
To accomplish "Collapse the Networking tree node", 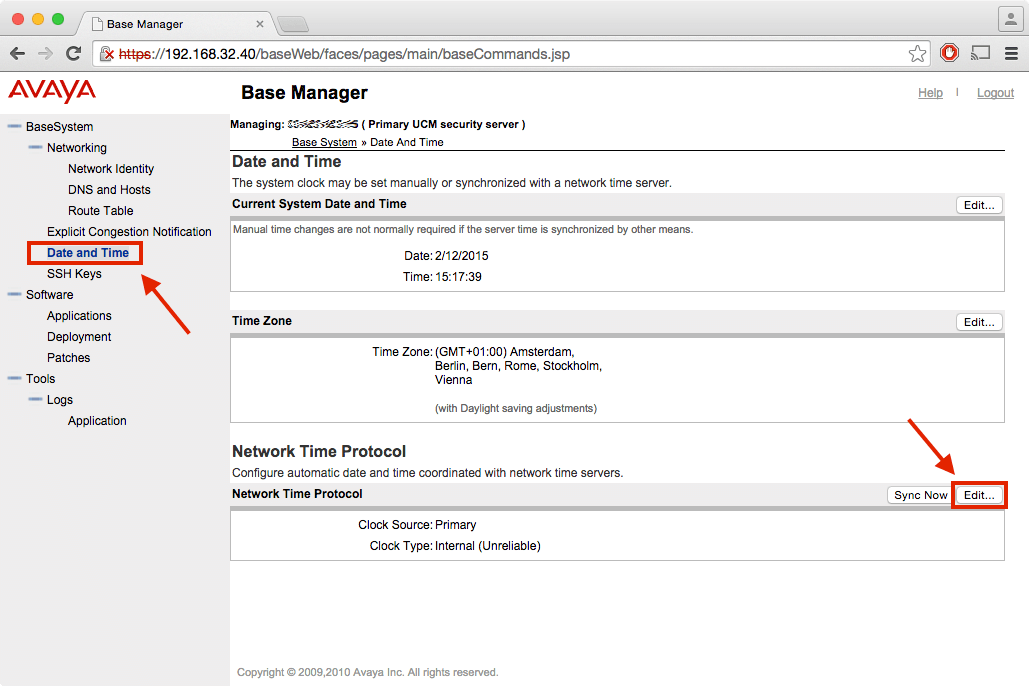I will (x=35, y=147).
